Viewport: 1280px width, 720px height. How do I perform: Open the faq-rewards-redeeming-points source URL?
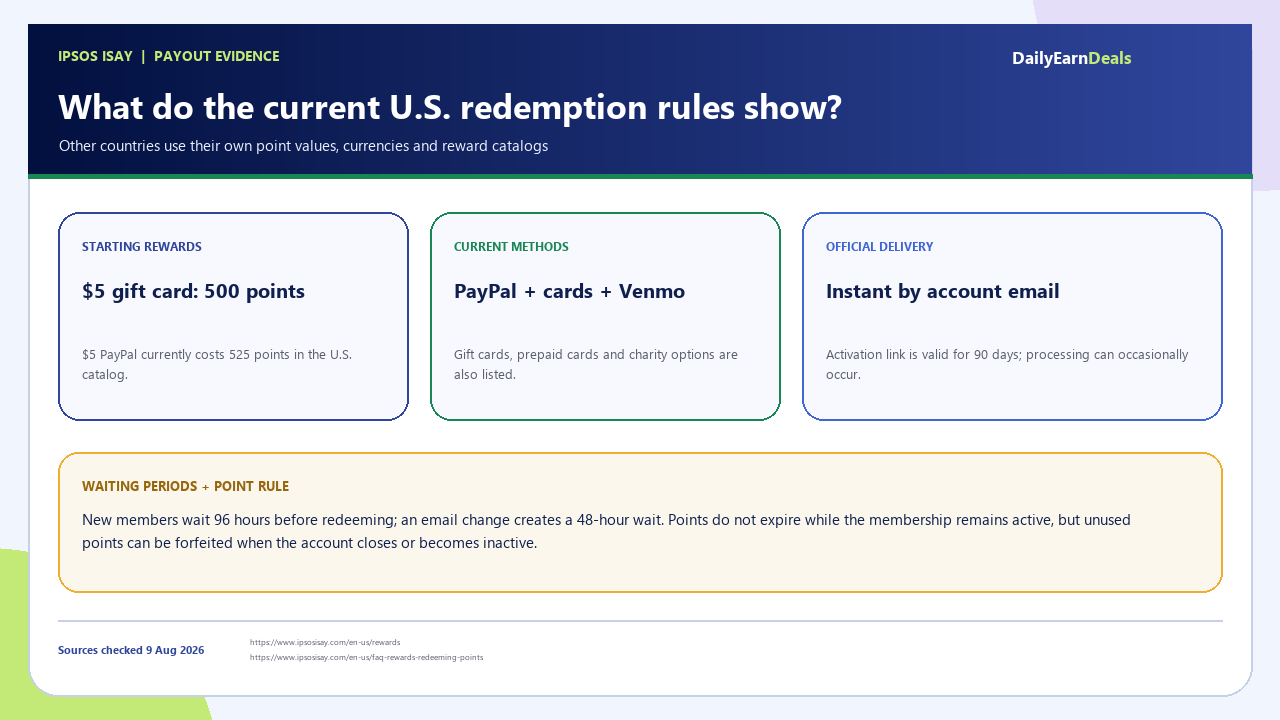pos(366,657)
